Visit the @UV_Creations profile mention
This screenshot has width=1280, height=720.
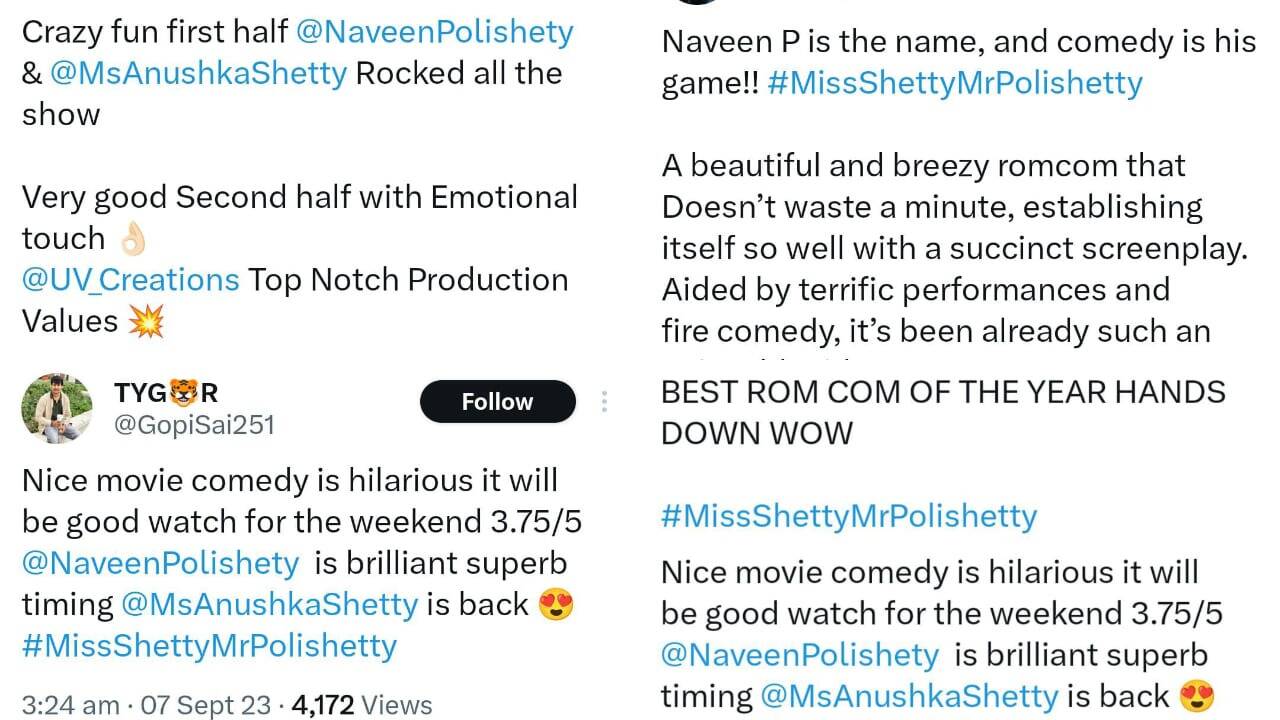(x=130, y=280)
